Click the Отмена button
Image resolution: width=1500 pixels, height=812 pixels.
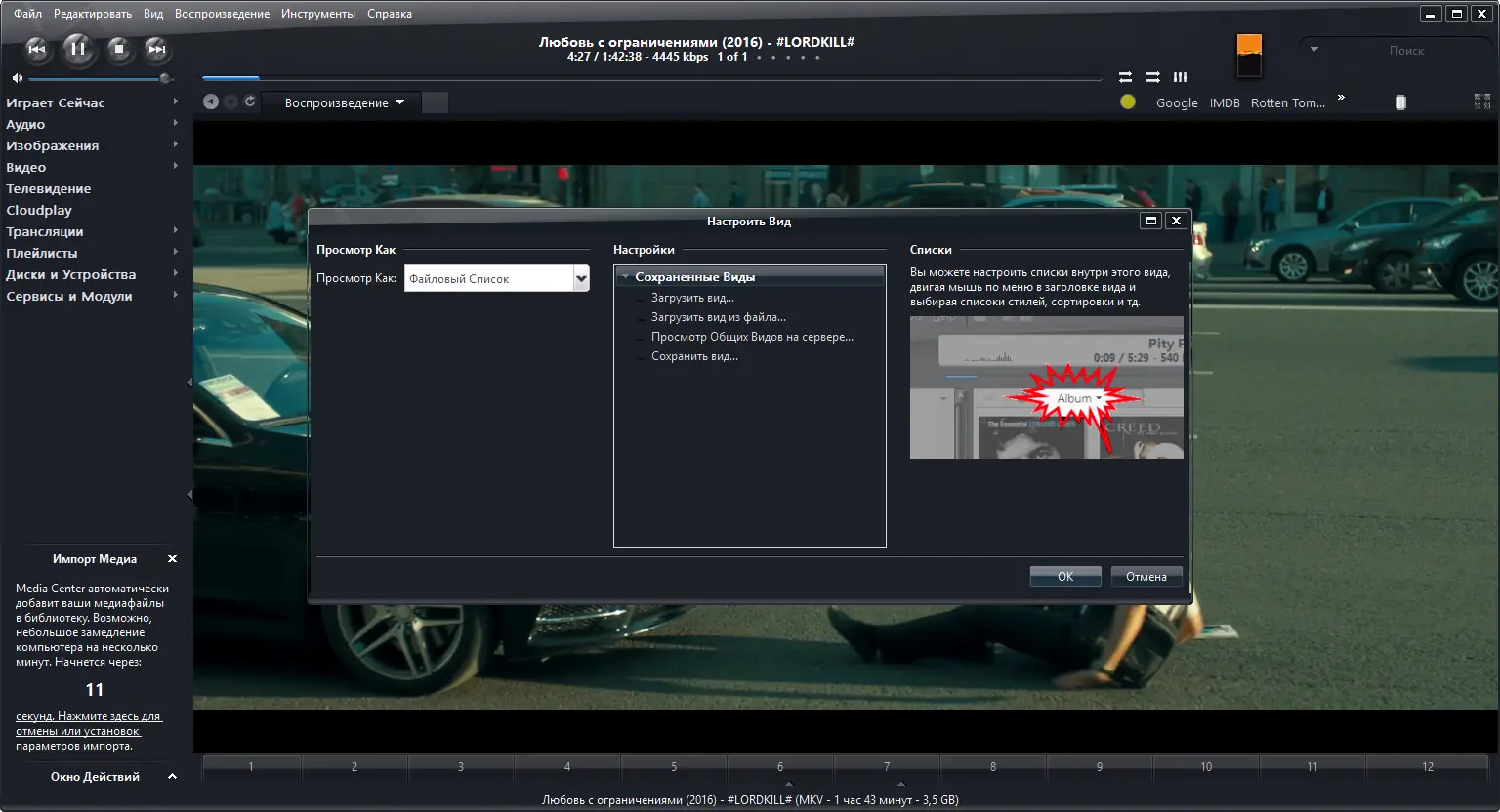click(1146, 577)
